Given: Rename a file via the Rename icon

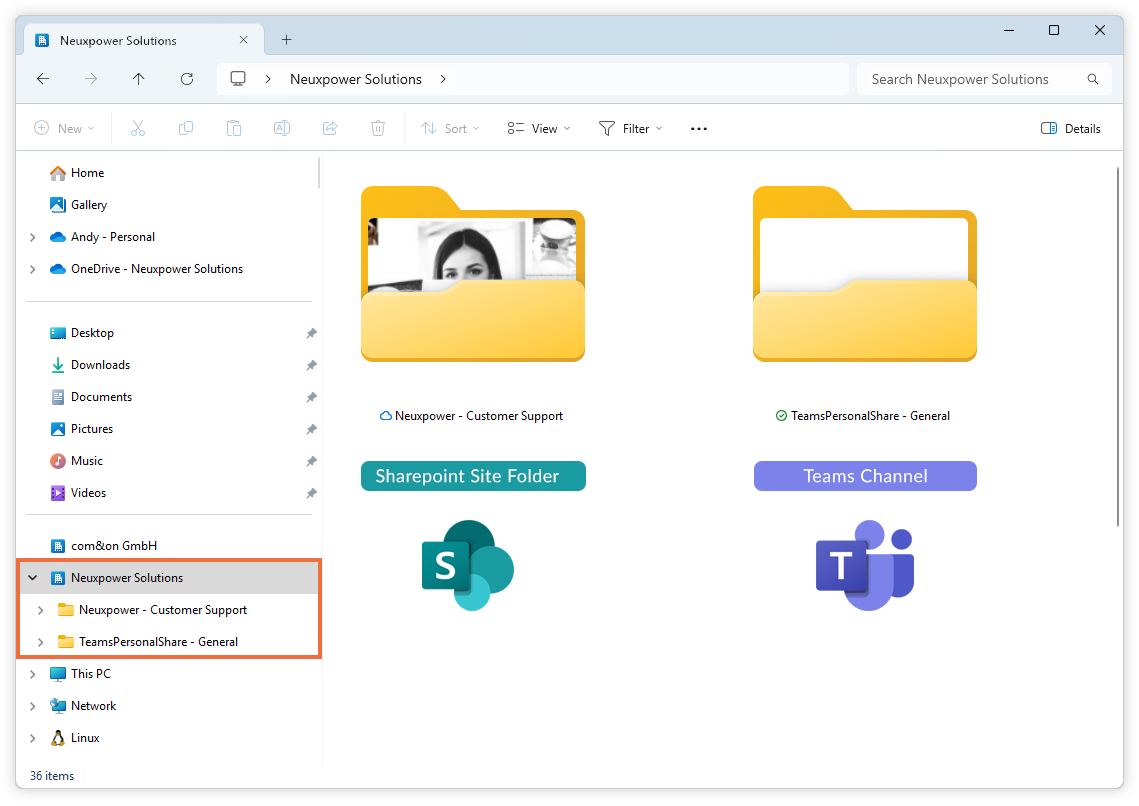Looking at the screenshot, I should click(281, 128).
